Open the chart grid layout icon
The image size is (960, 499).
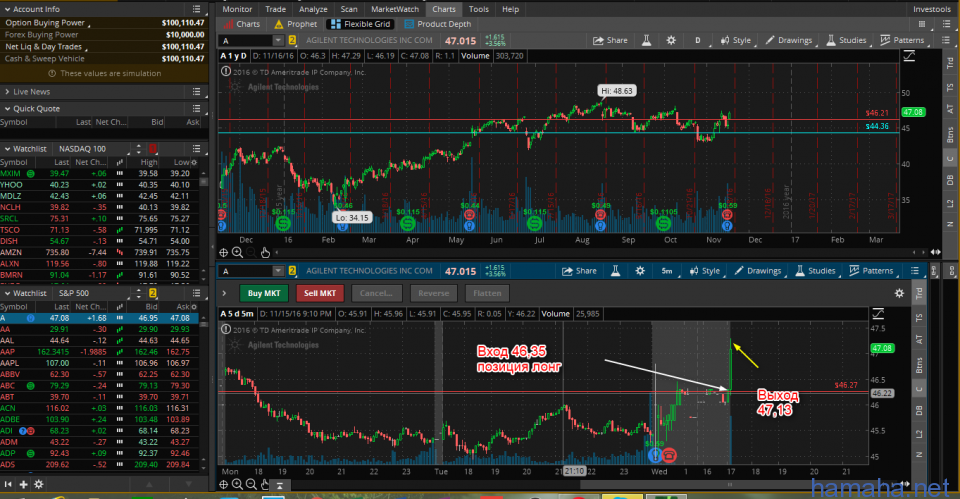pyautogui.click(x=922, y=24)
